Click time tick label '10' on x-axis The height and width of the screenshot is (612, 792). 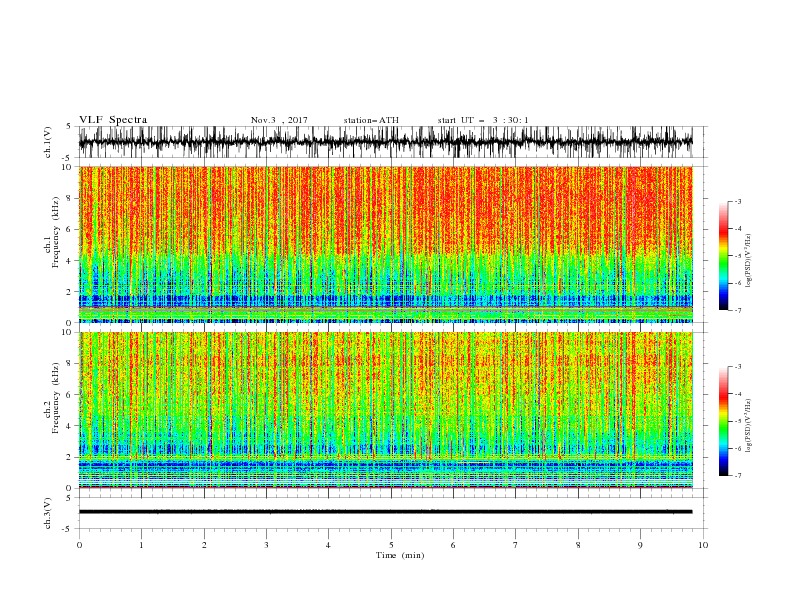pos(703,545)
